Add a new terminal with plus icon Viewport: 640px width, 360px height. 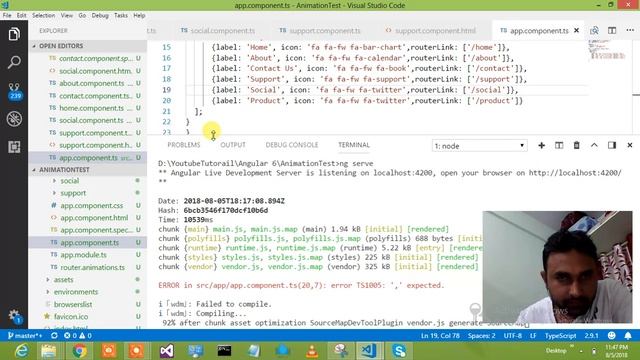click(542, 145)
